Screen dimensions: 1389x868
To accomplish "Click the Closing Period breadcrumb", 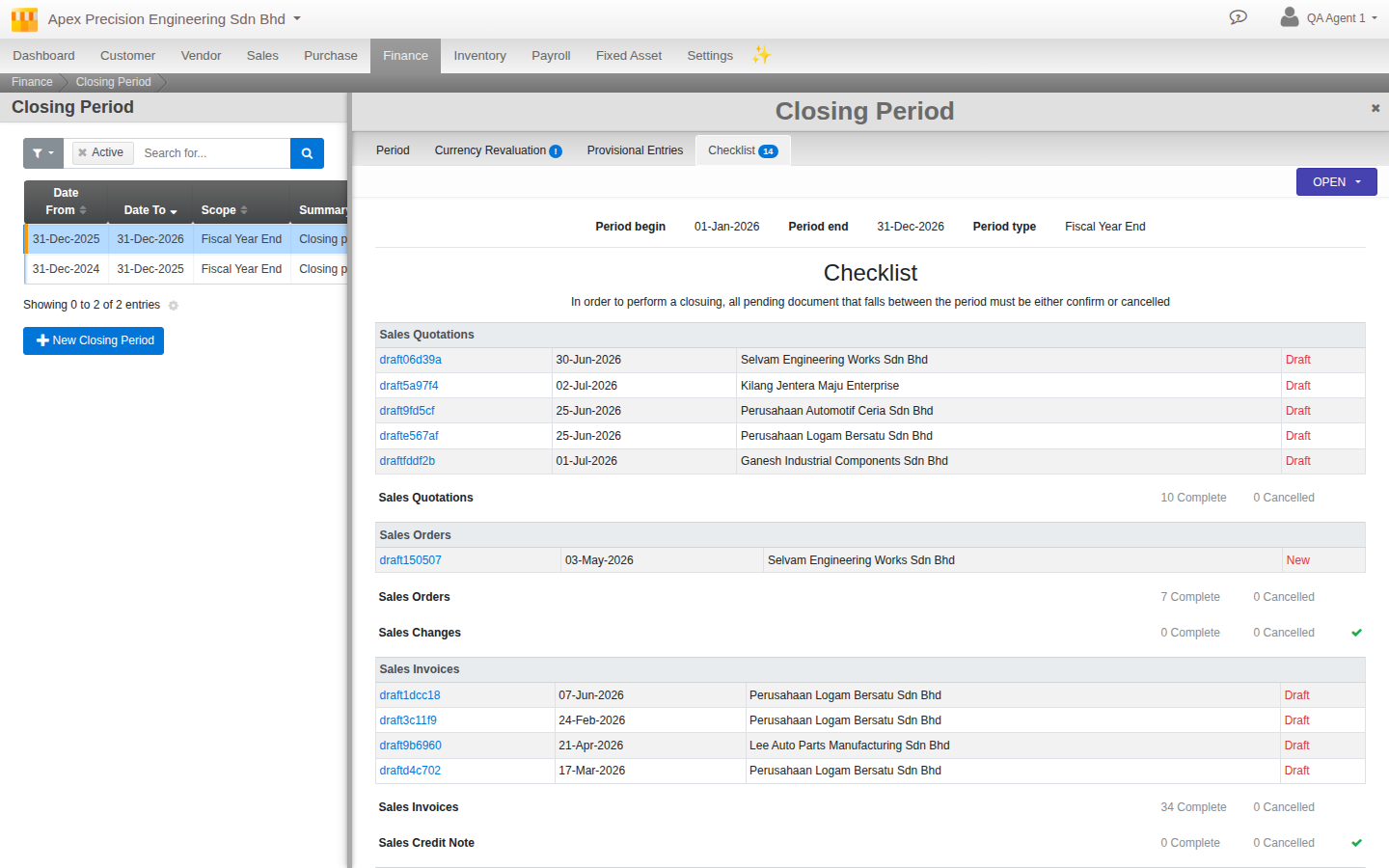I will point(113,82).
